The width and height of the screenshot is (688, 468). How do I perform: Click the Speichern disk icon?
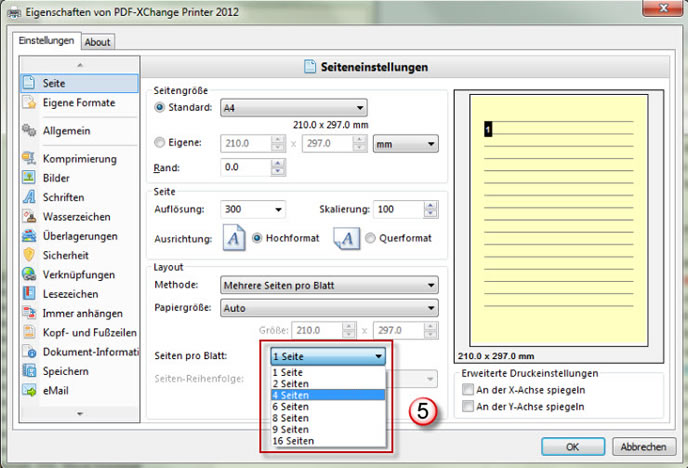(29, 371)
